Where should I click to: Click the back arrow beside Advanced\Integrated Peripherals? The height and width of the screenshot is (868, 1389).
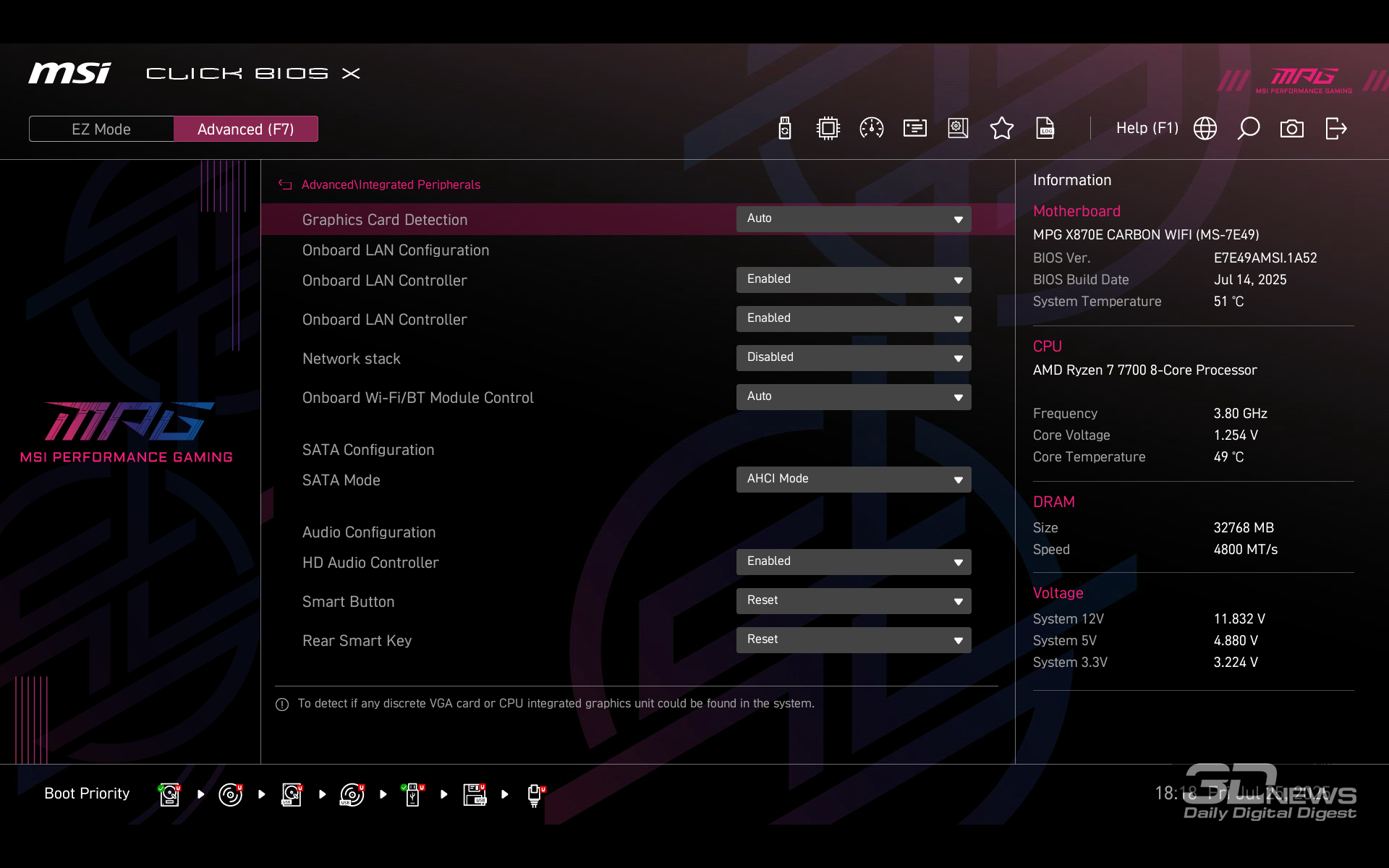point(285,185)
